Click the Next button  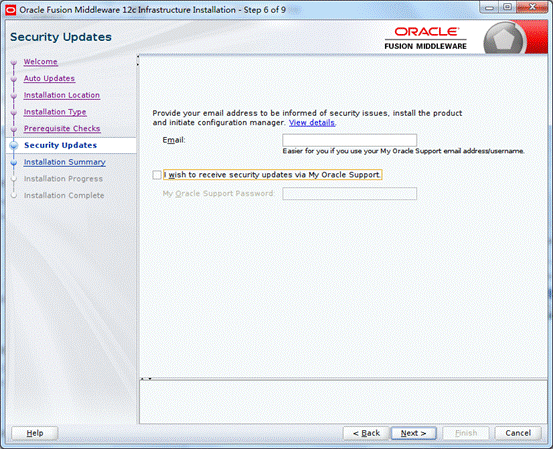414,433
